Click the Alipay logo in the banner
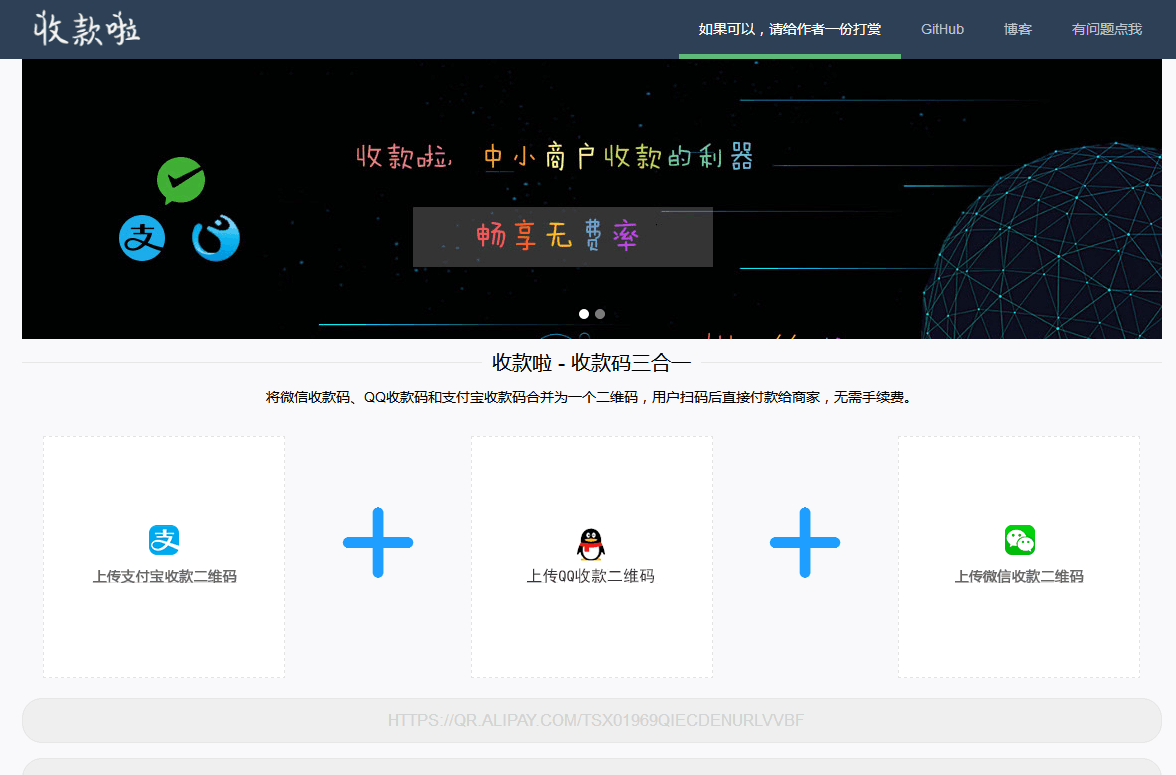 (141, 237)
